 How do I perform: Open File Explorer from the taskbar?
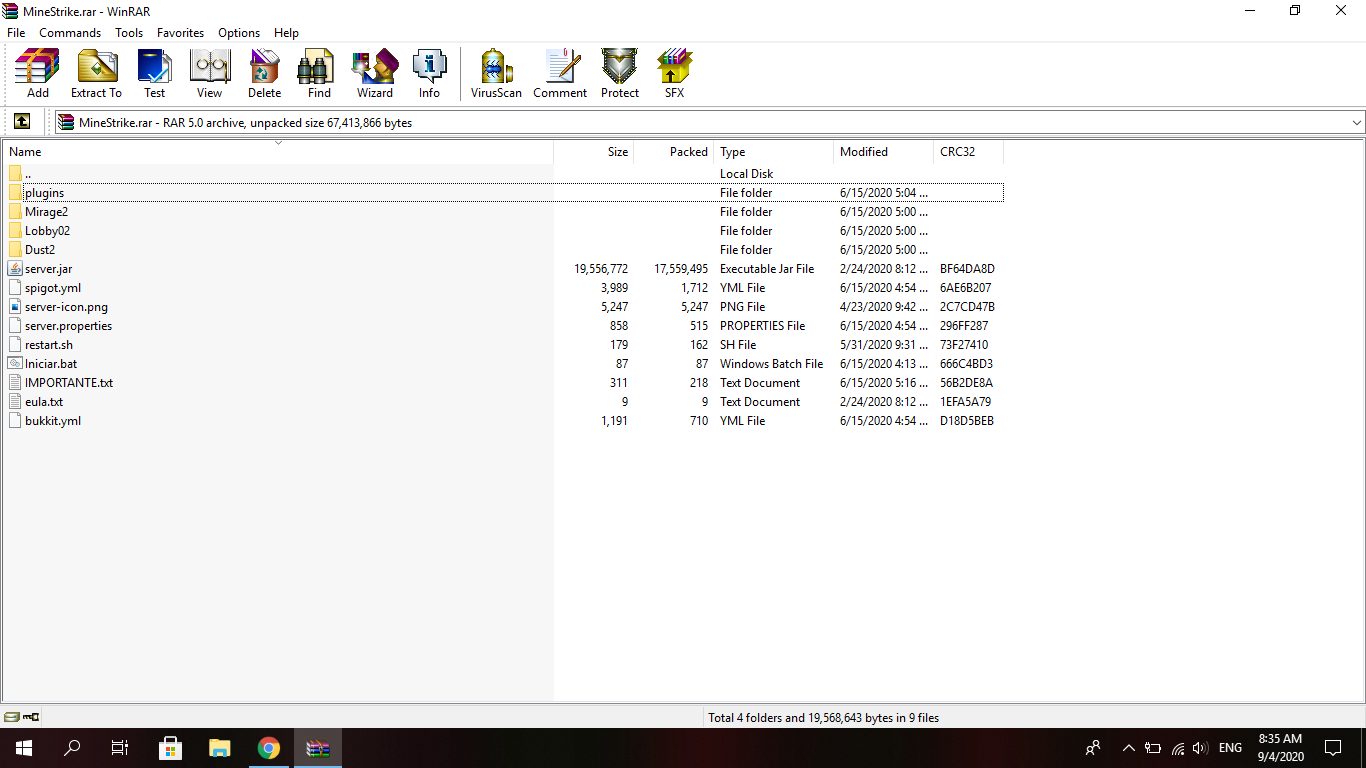(219, 748)
